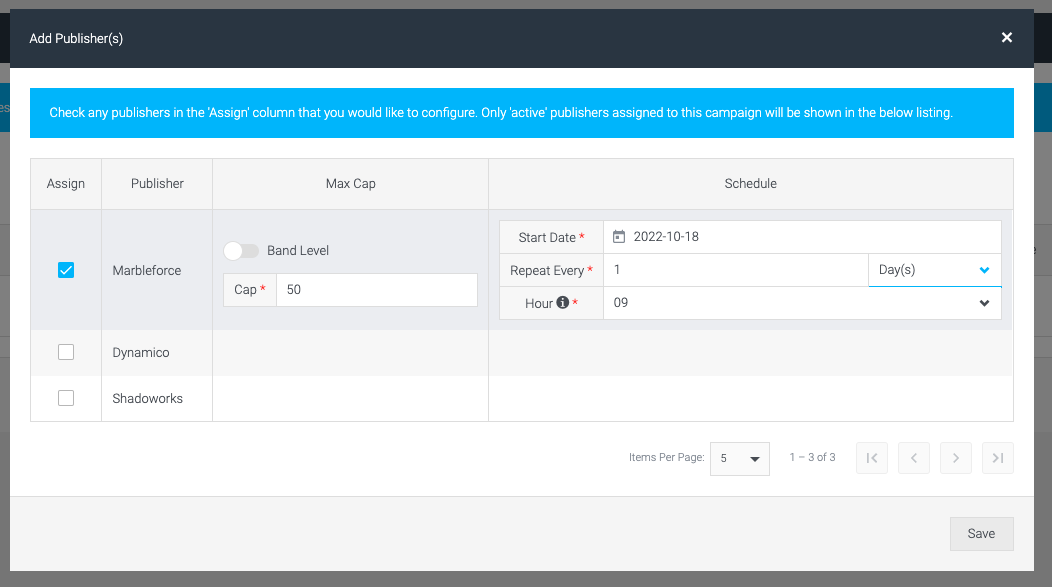
Task: Click the Max Cap column header
Action: pyautogui.click(x=350, y=184)
